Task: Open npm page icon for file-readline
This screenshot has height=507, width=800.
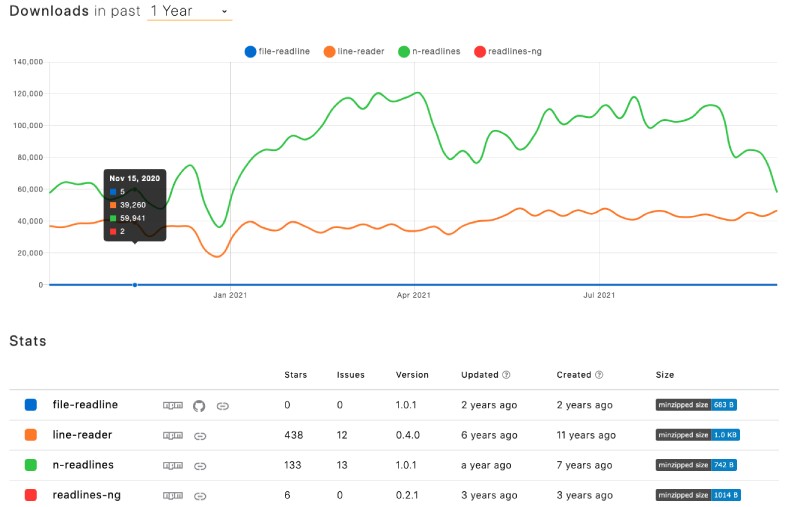Action: pos(173,405)
